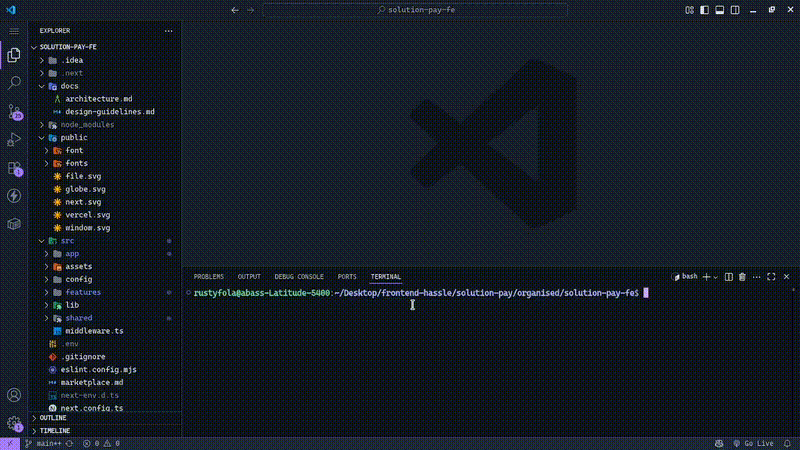Expand the fonts folder

(x=105, y=163)
